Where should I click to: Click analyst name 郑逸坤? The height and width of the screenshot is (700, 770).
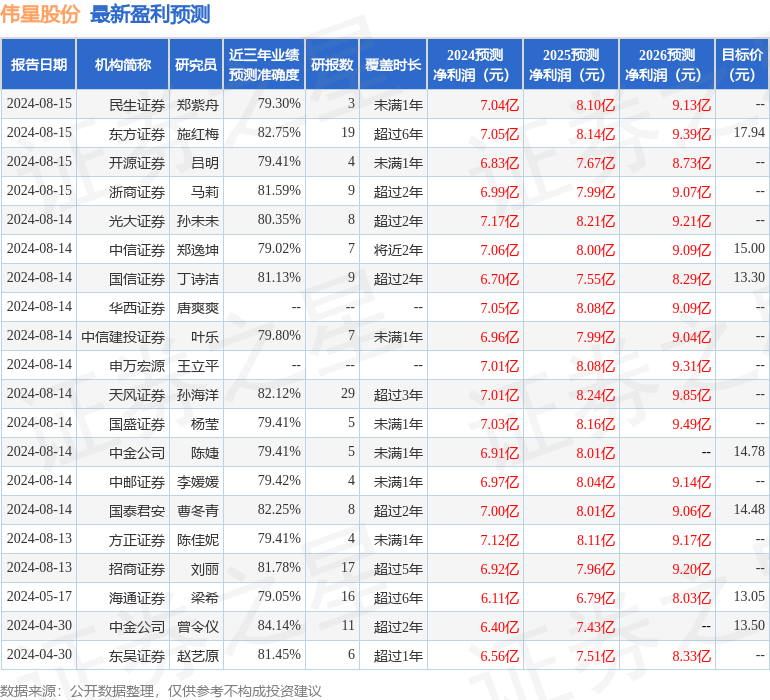point(198,250)
